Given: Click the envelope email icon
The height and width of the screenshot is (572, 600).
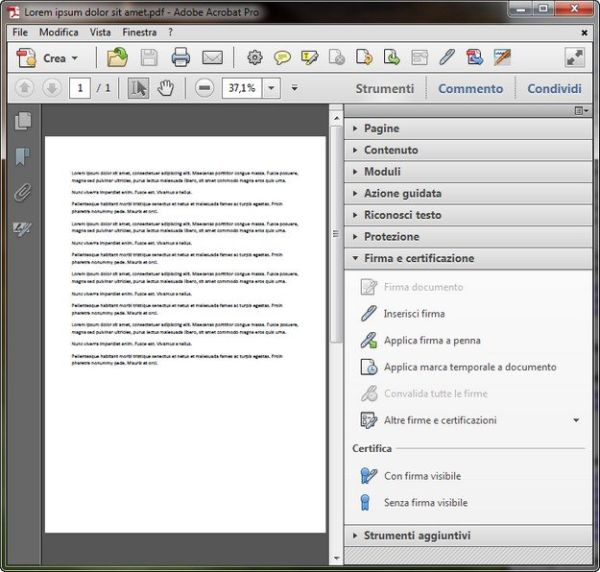Looking at the screenshot, I should click(x=212, y=58).
